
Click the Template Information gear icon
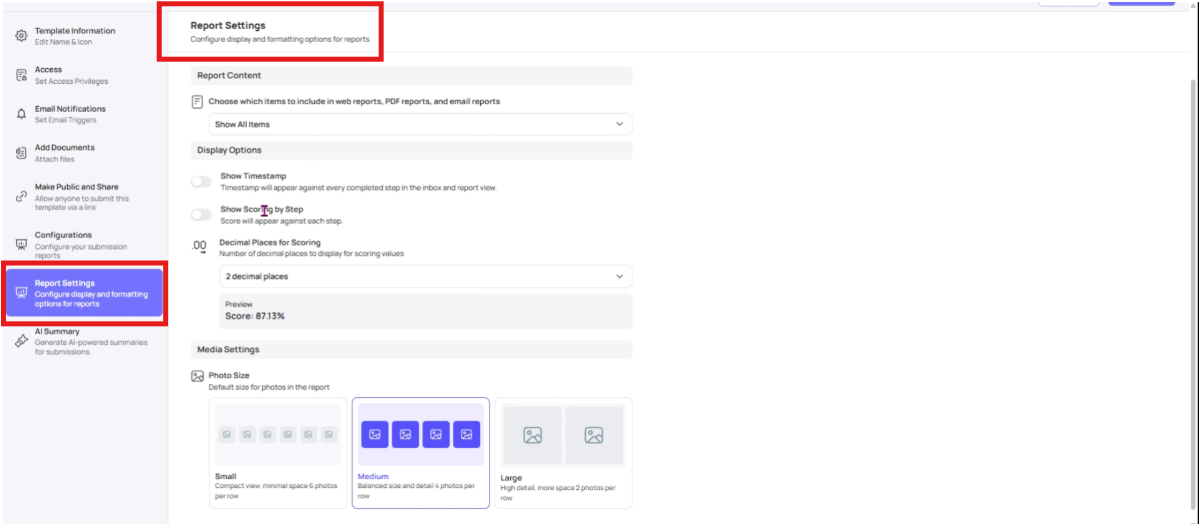21,36
